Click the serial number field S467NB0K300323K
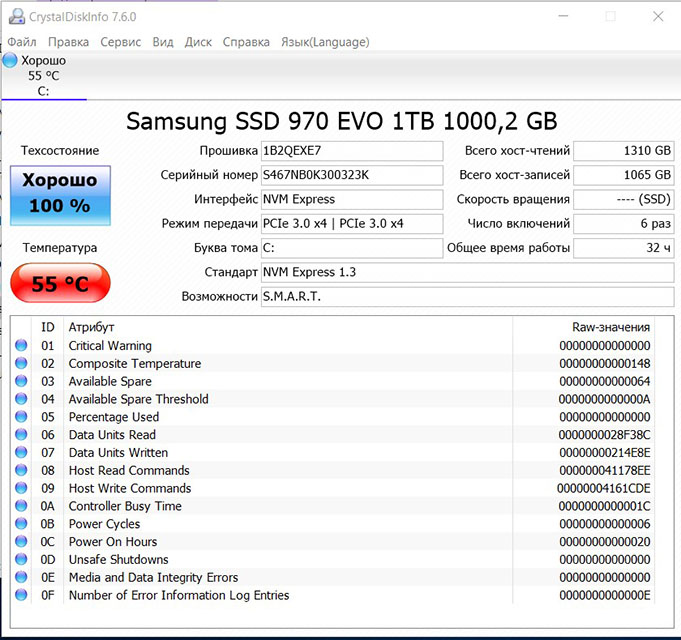This screenshot has width=681, height=640. coord(352,175)
